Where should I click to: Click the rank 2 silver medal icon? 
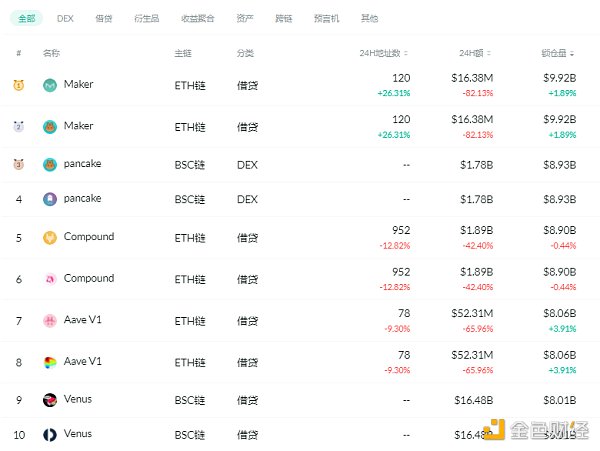(x=19, y=126)
